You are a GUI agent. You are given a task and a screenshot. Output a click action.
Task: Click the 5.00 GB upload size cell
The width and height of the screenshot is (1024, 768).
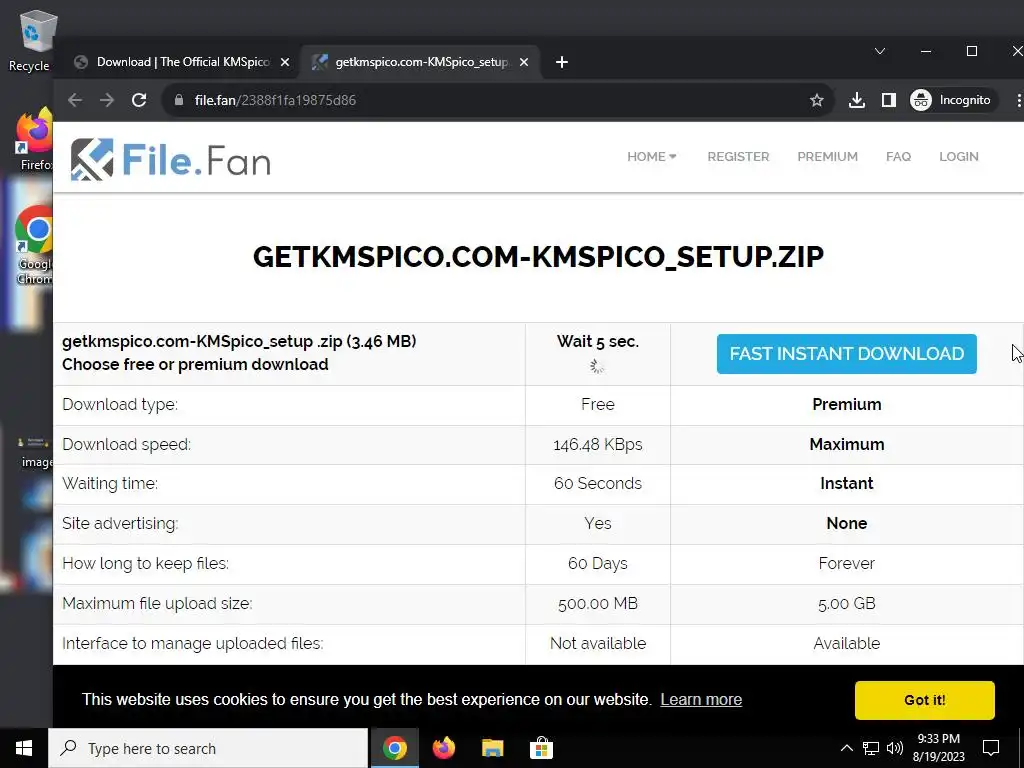tap(846, 603)
